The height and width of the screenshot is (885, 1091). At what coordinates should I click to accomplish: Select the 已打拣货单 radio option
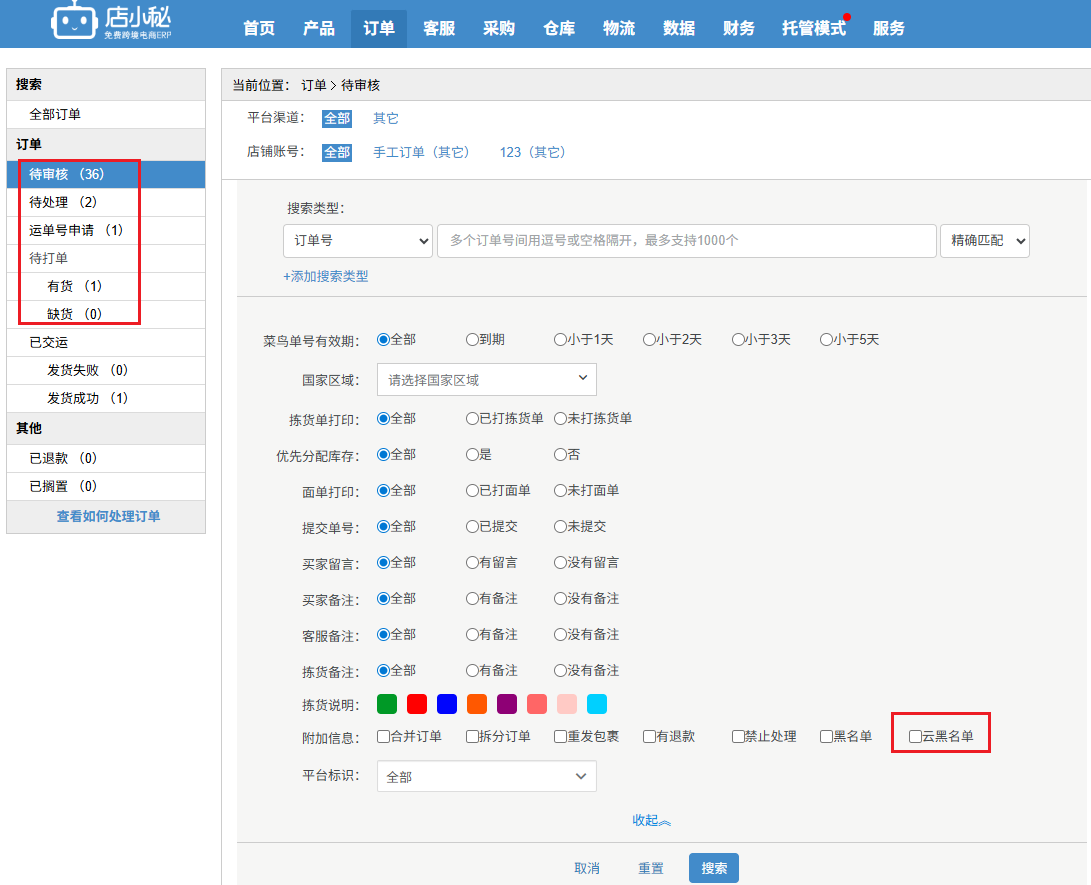472,418
